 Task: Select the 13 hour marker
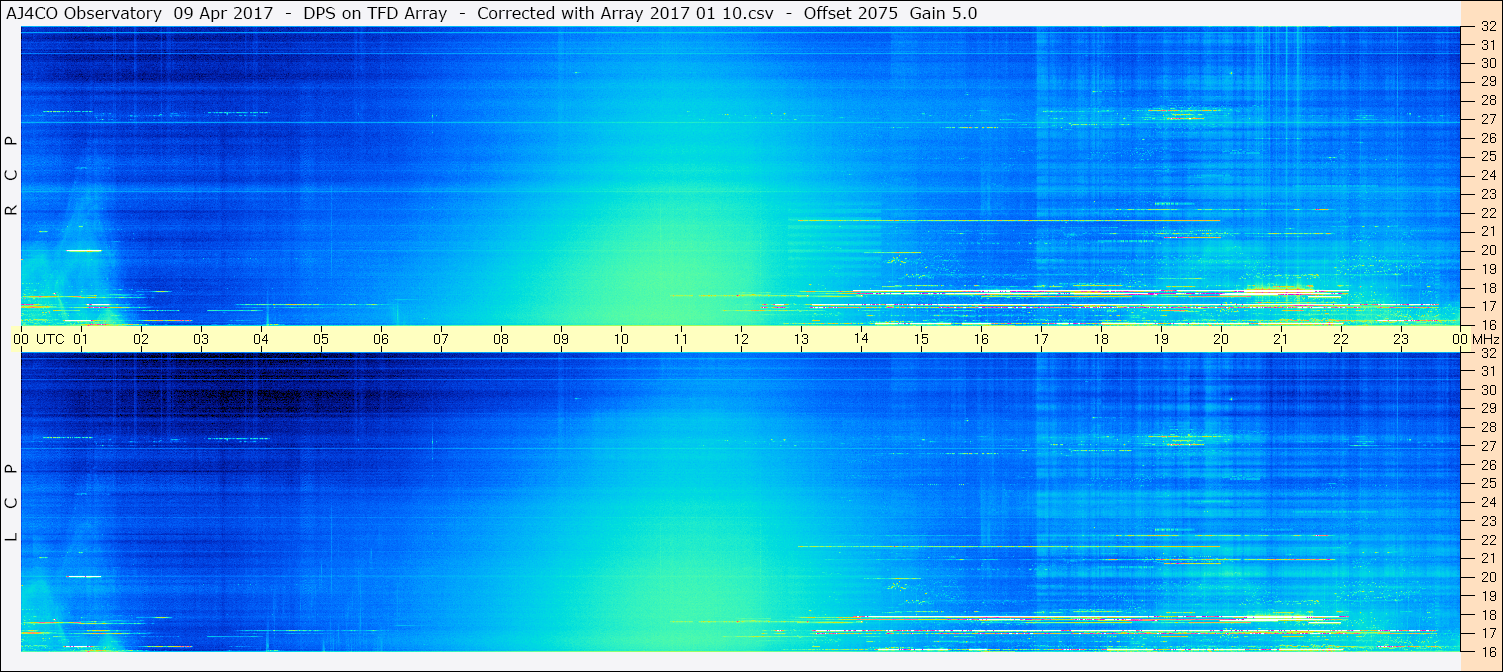tap(801, 339)
